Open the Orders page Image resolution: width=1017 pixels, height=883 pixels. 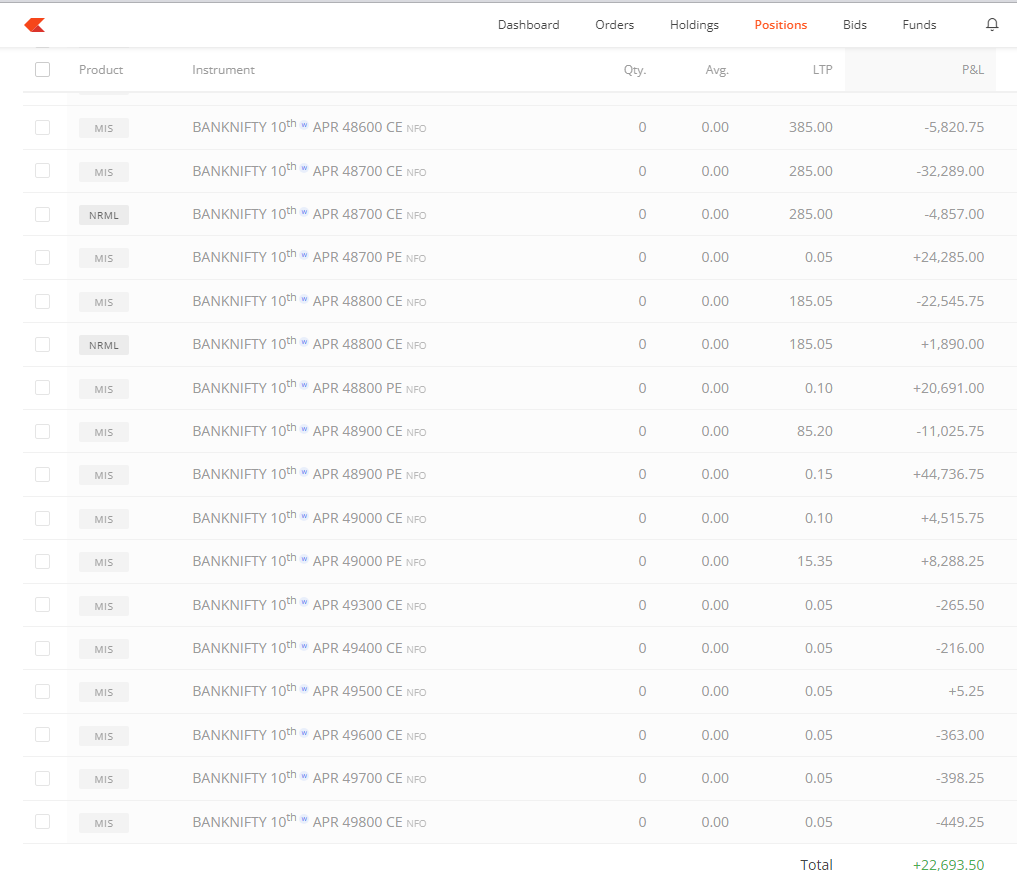(614, 24)
